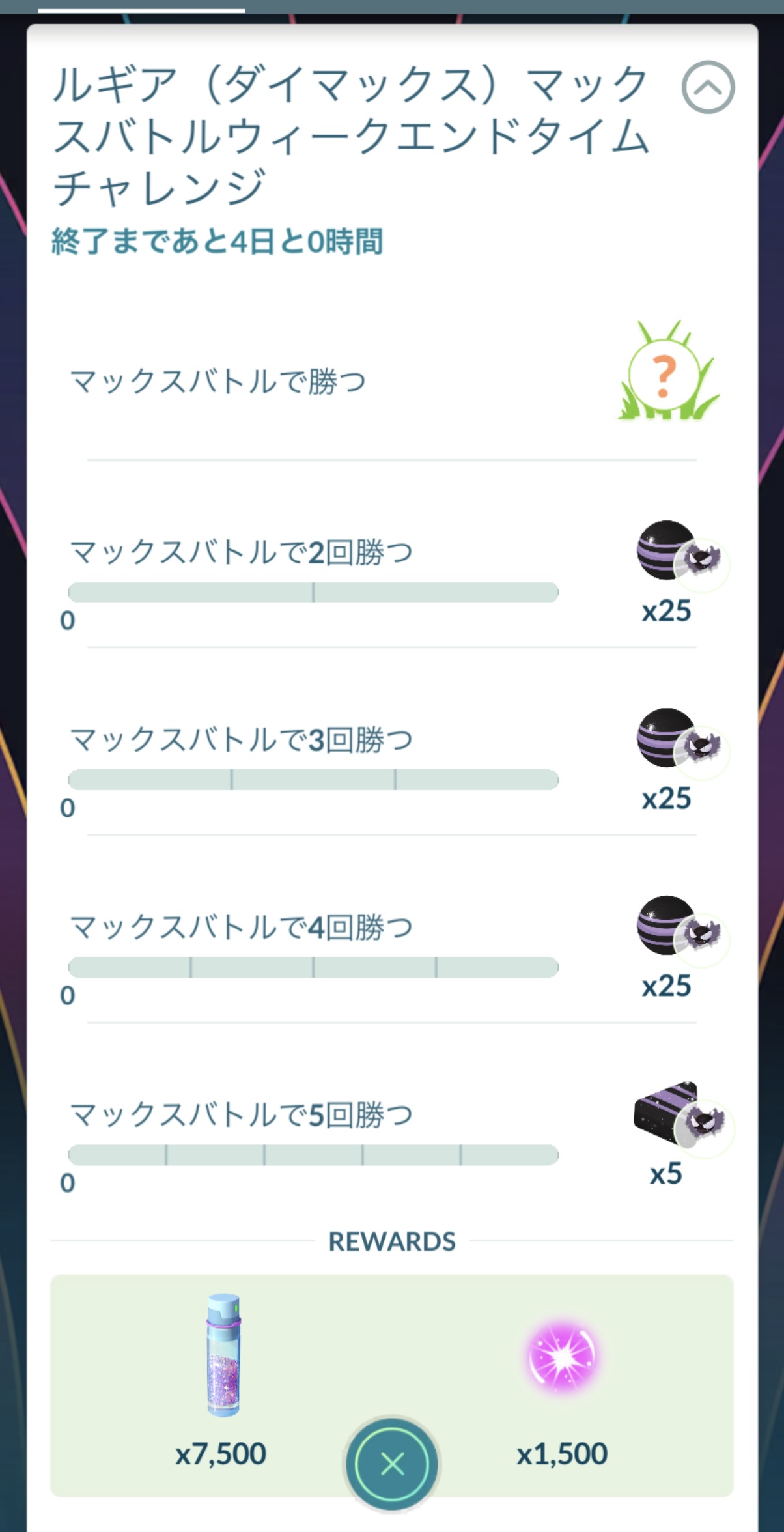Image resolution: width=784 pixels, height=1532 pixels.
Task: Collapse the Lugia Max Battle challenge card
Action: point(708,87)
